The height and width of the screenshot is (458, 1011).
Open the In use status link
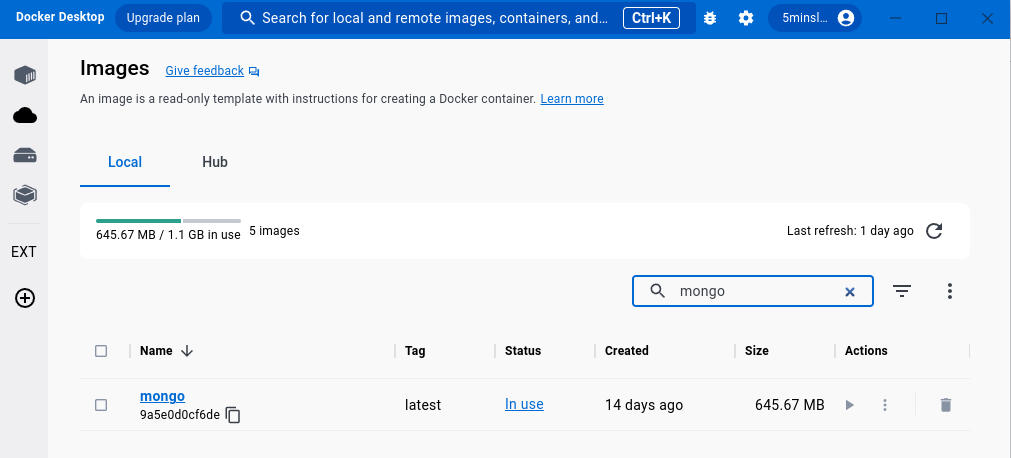[524, 404]
